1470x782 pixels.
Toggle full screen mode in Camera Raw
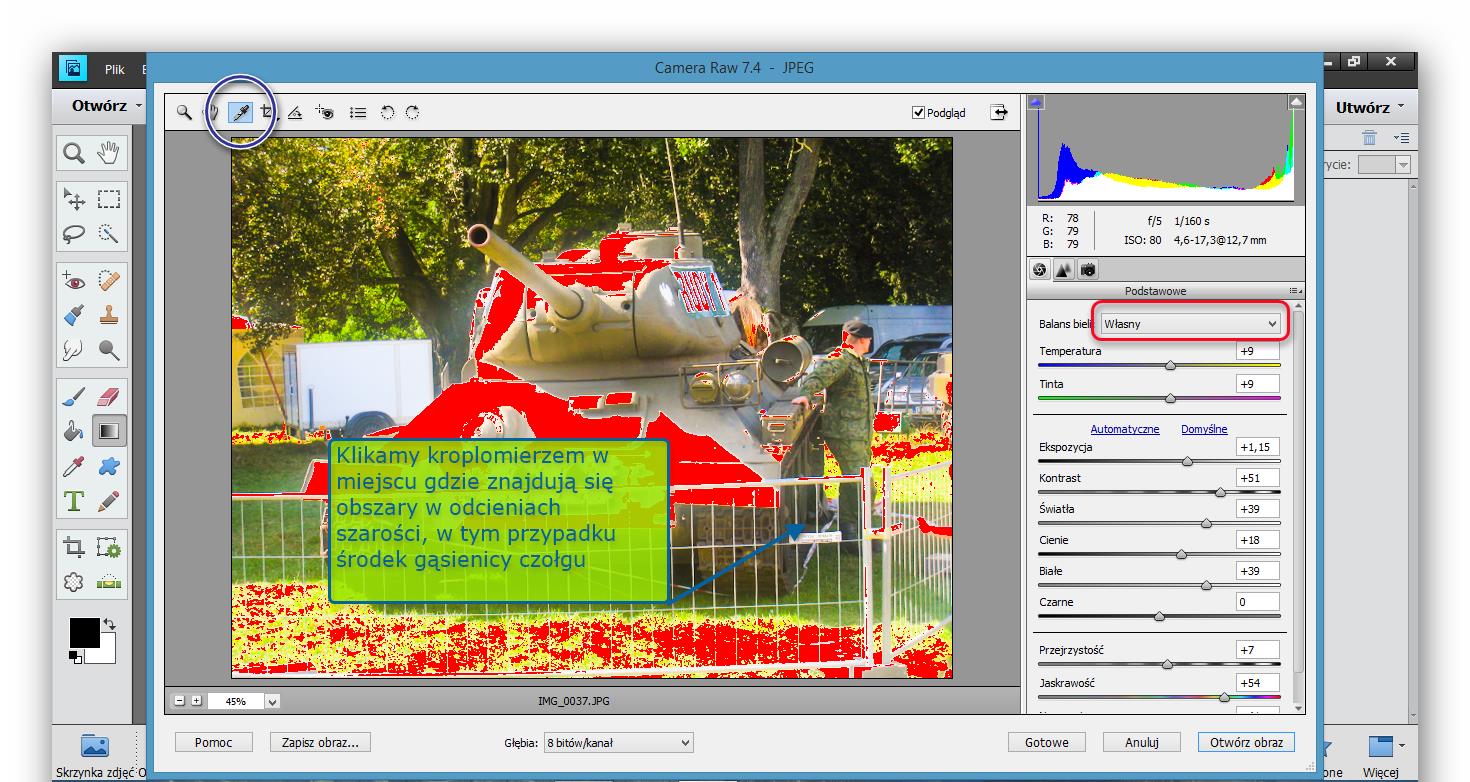pyautogui.click(x=998, y=112)
